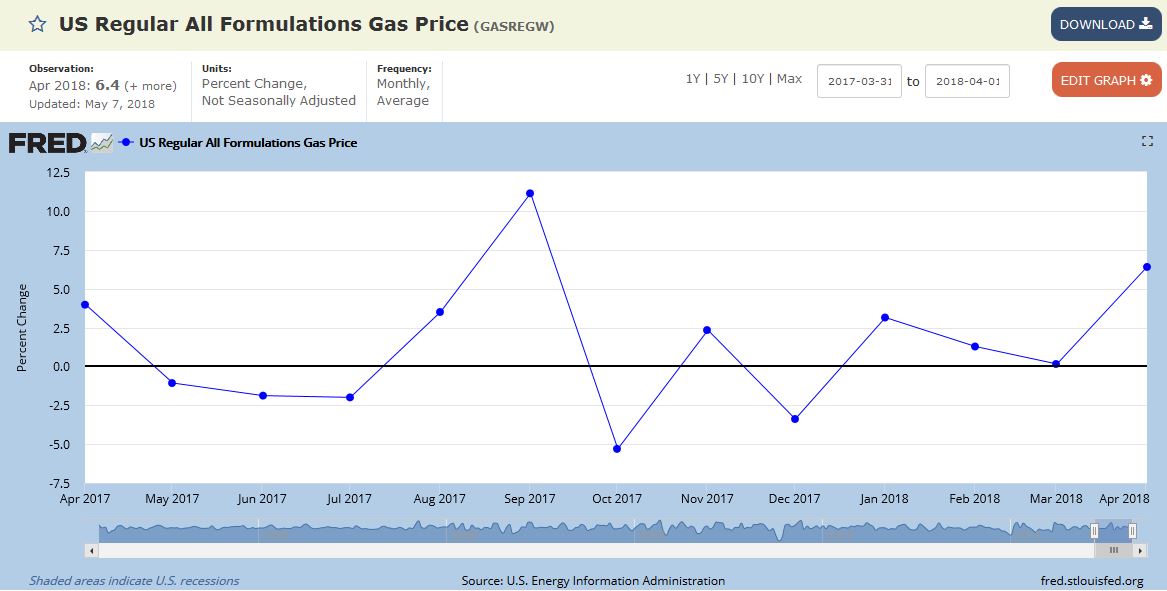Toggle fullscreen view of the graph
The image size is (1167, 591).
point(1147,142)
